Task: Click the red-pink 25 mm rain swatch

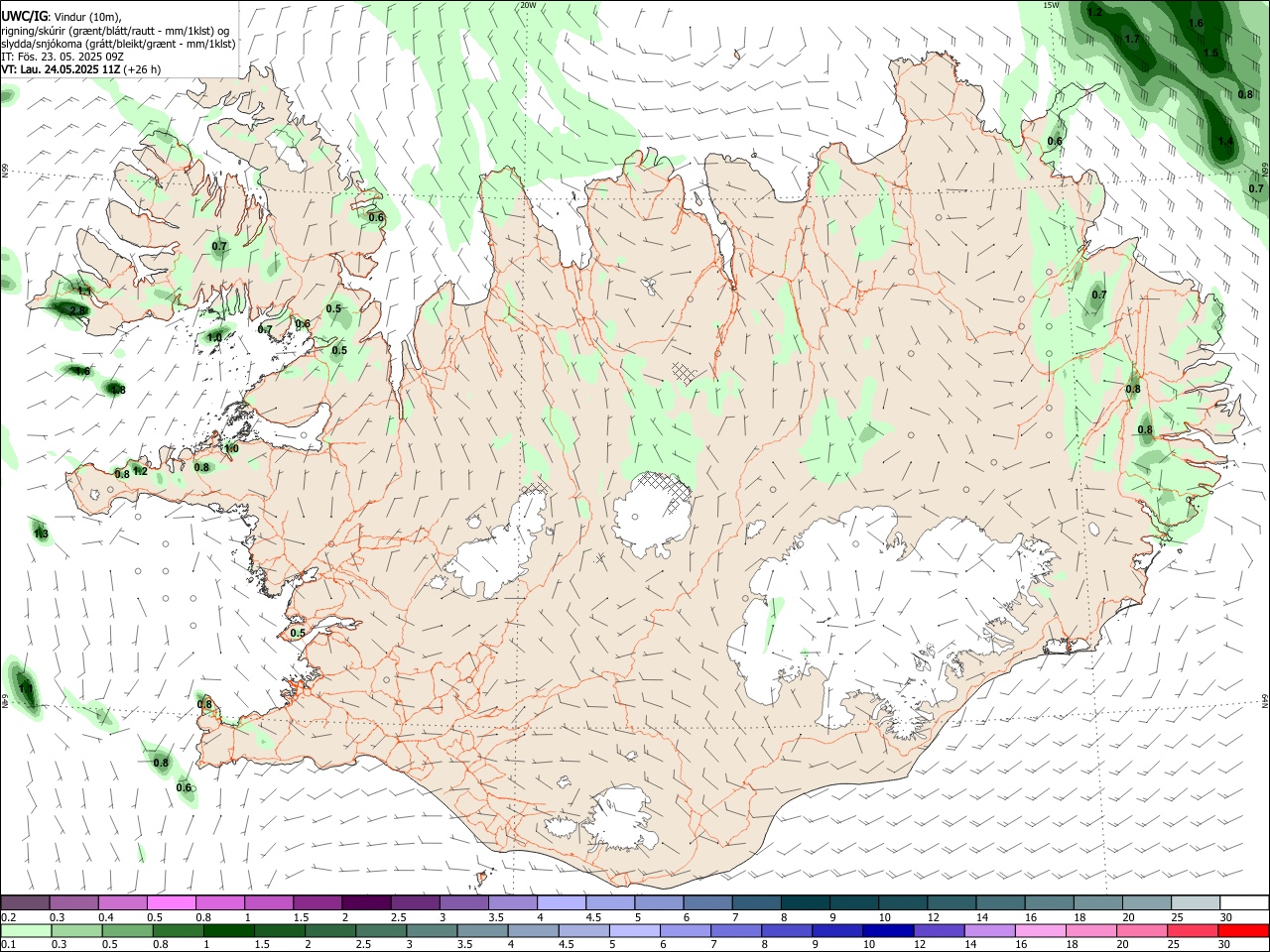Action: [1194, 931]
